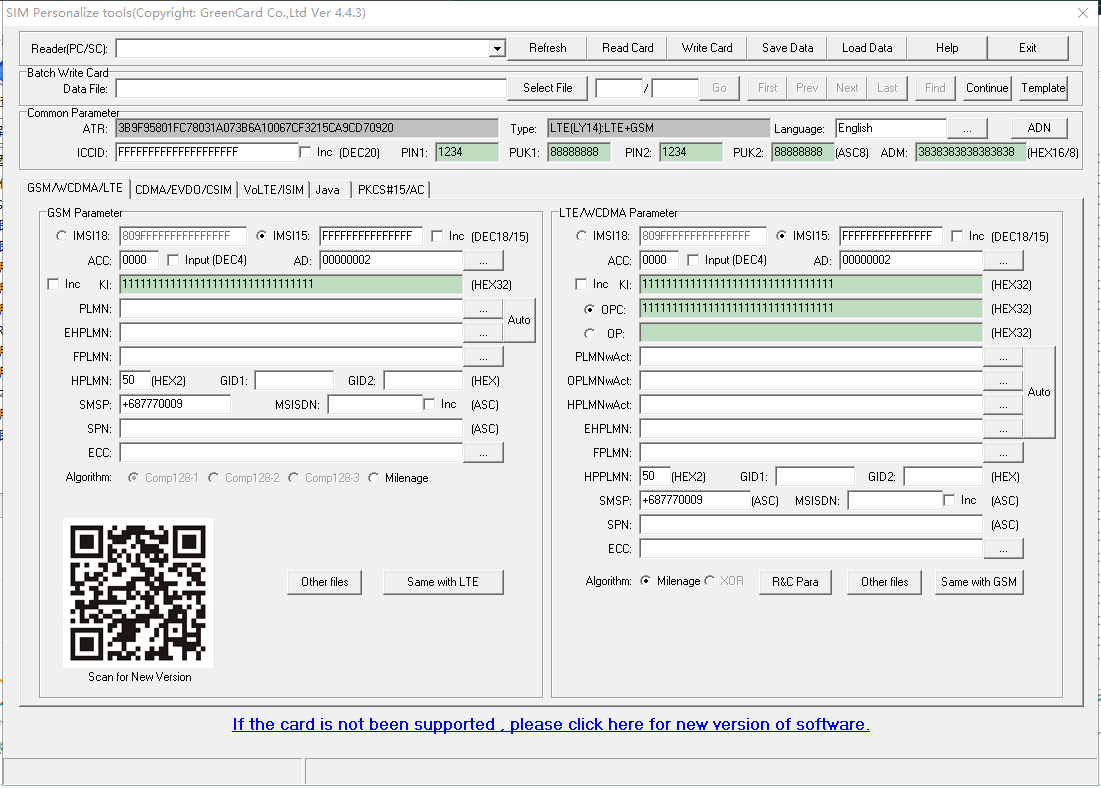The height and width of the screenshot is (788, 1101).
Task: Click the Scan for New Version QR code
Action: pyautogui.click(x=137, y=592)
